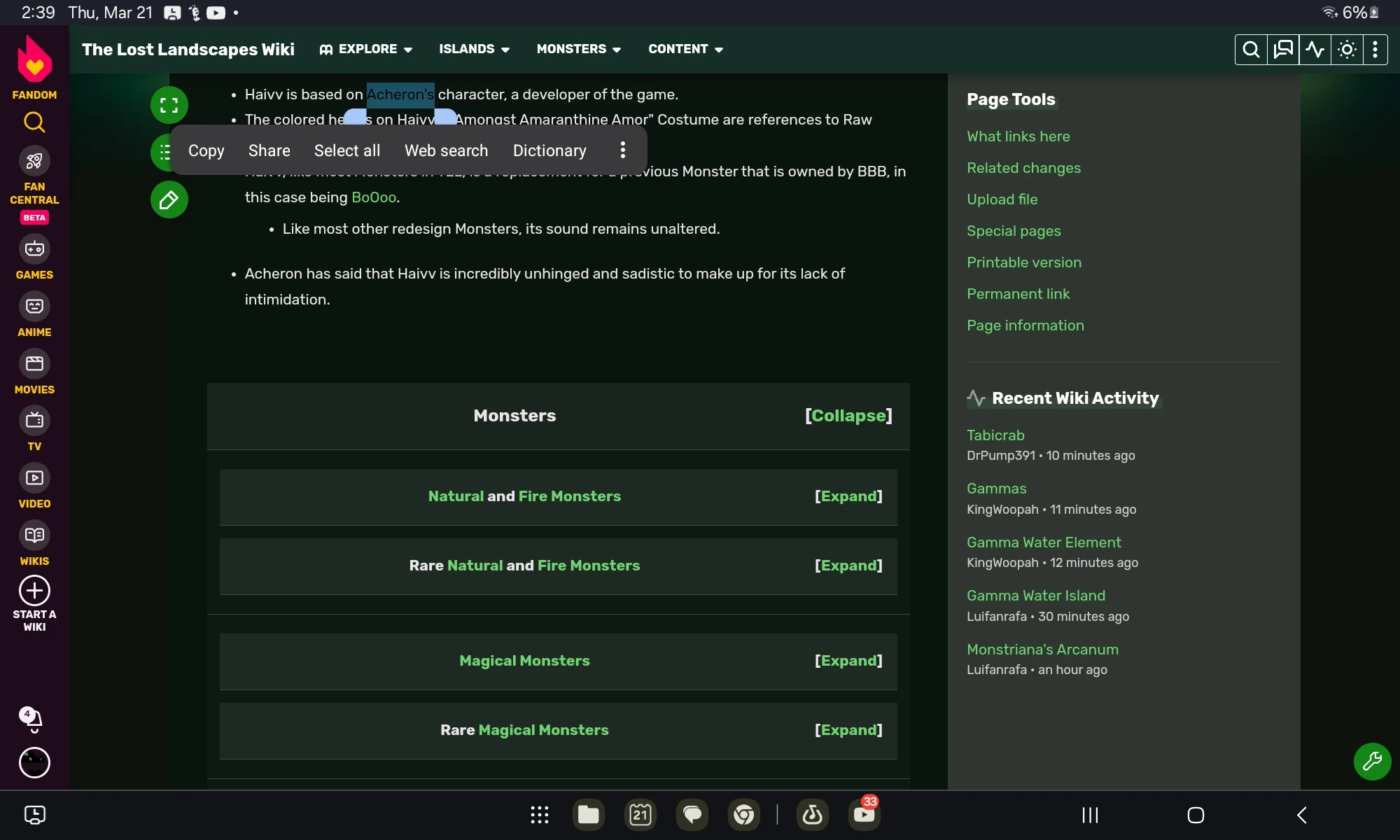
Task: Expand Rare Magical Monsters section
Action: pos(848,730)
